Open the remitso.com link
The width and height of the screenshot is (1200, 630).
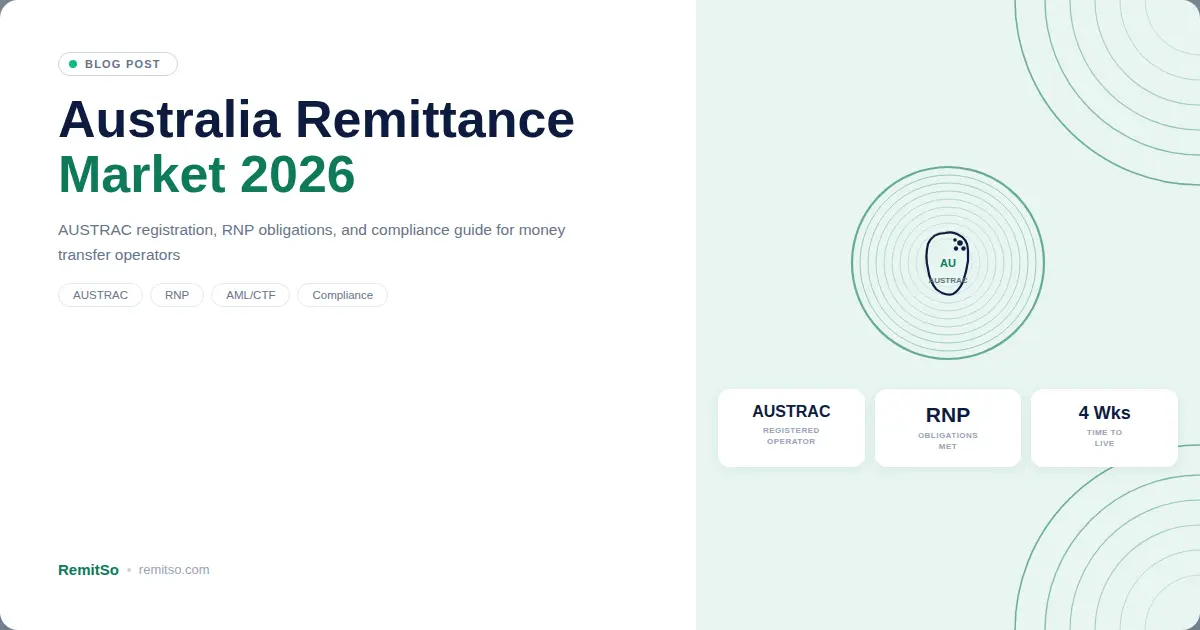coord(174,570)
